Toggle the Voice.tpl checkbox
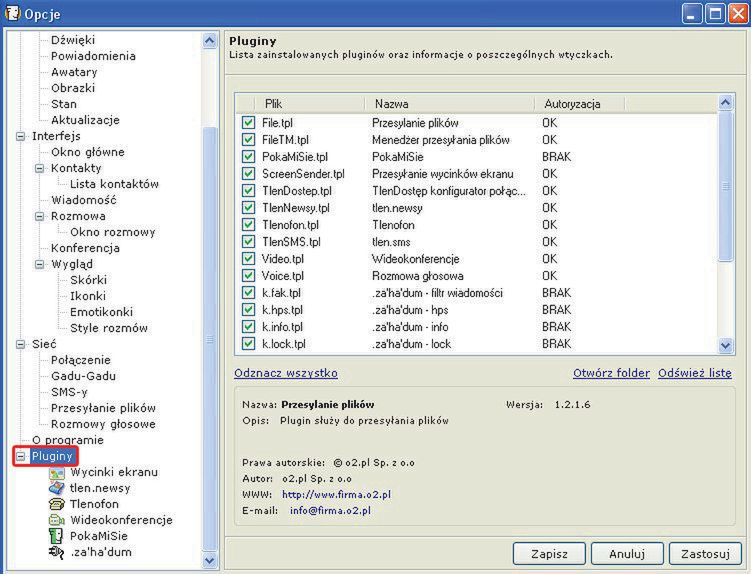 248,276
